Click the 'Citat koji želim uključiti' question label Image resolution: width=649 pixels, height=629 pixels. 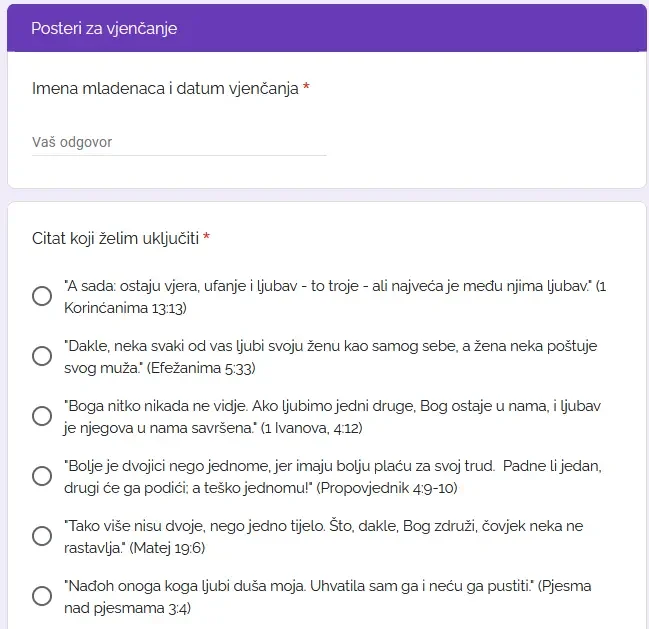(115, 239)
